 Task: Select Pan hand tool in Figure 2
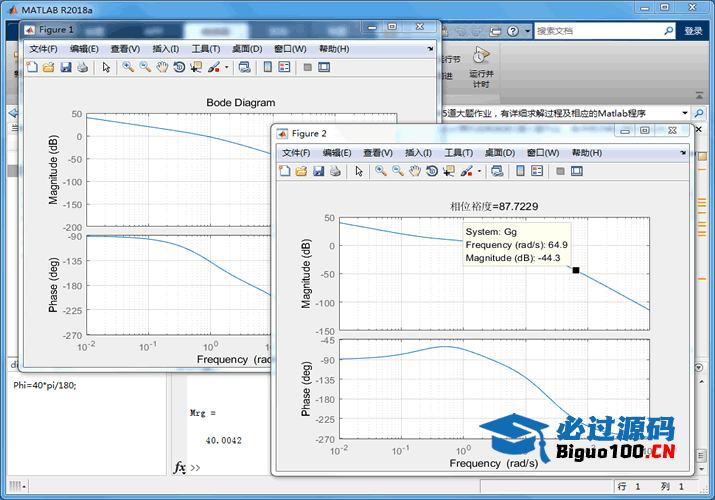414,171
